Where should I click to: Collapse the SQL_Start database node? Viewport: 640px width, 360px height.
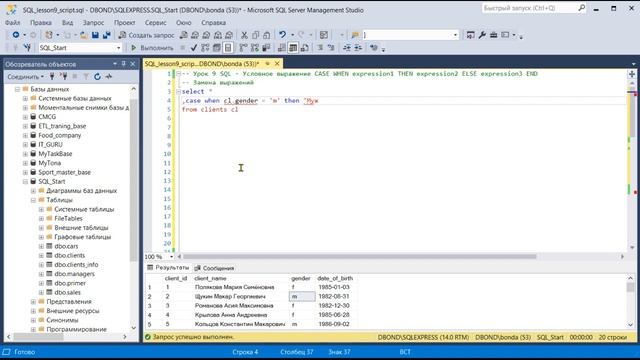[x=25, y=182]
